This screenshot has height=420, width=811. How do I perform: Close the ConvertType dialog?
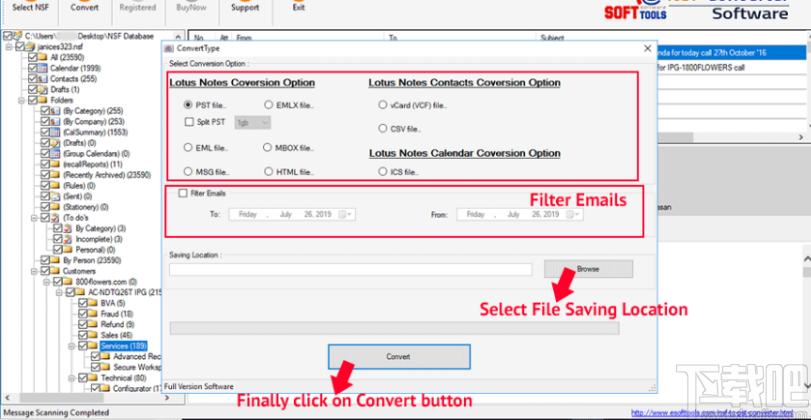click(x=648, y=48)
